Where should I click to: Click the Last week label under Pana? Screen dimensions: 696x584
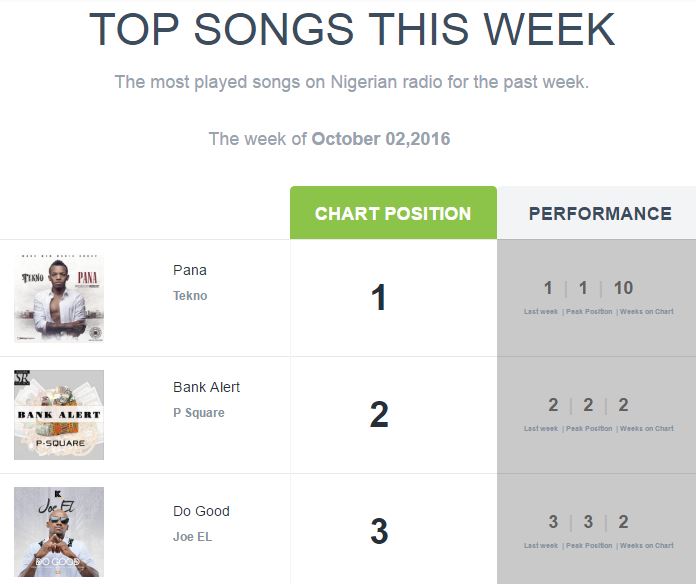(x=541, y=312)
